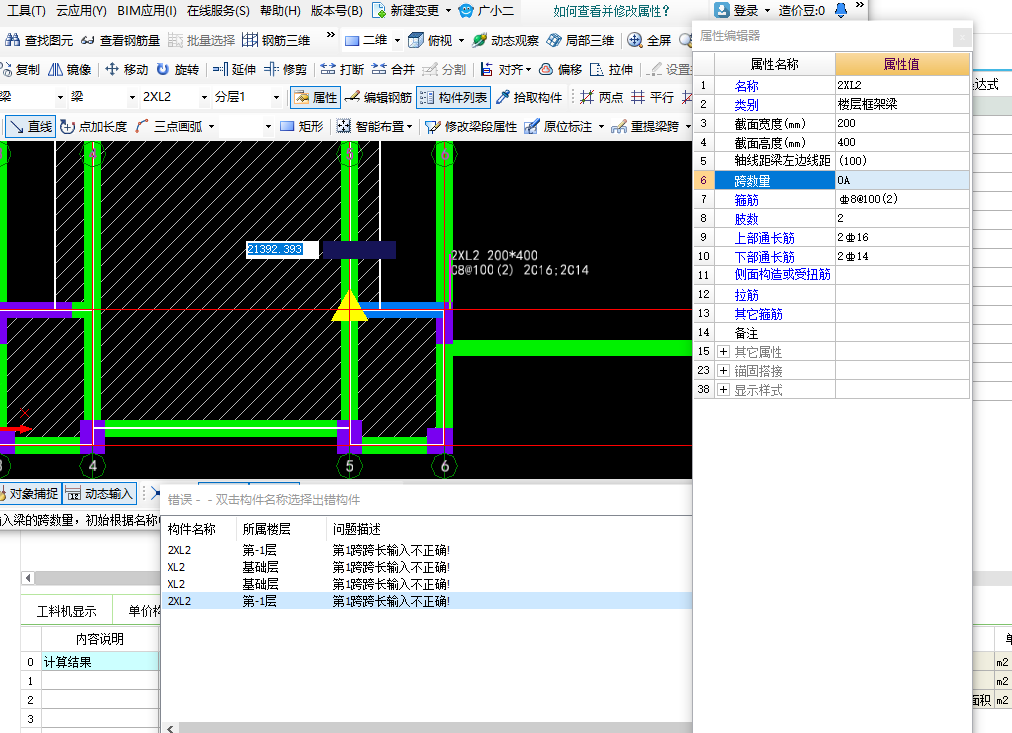Screen dimensions: 1012x733
Task: Toggle 动态输入 dynamic input
Action: coord(100,494)
